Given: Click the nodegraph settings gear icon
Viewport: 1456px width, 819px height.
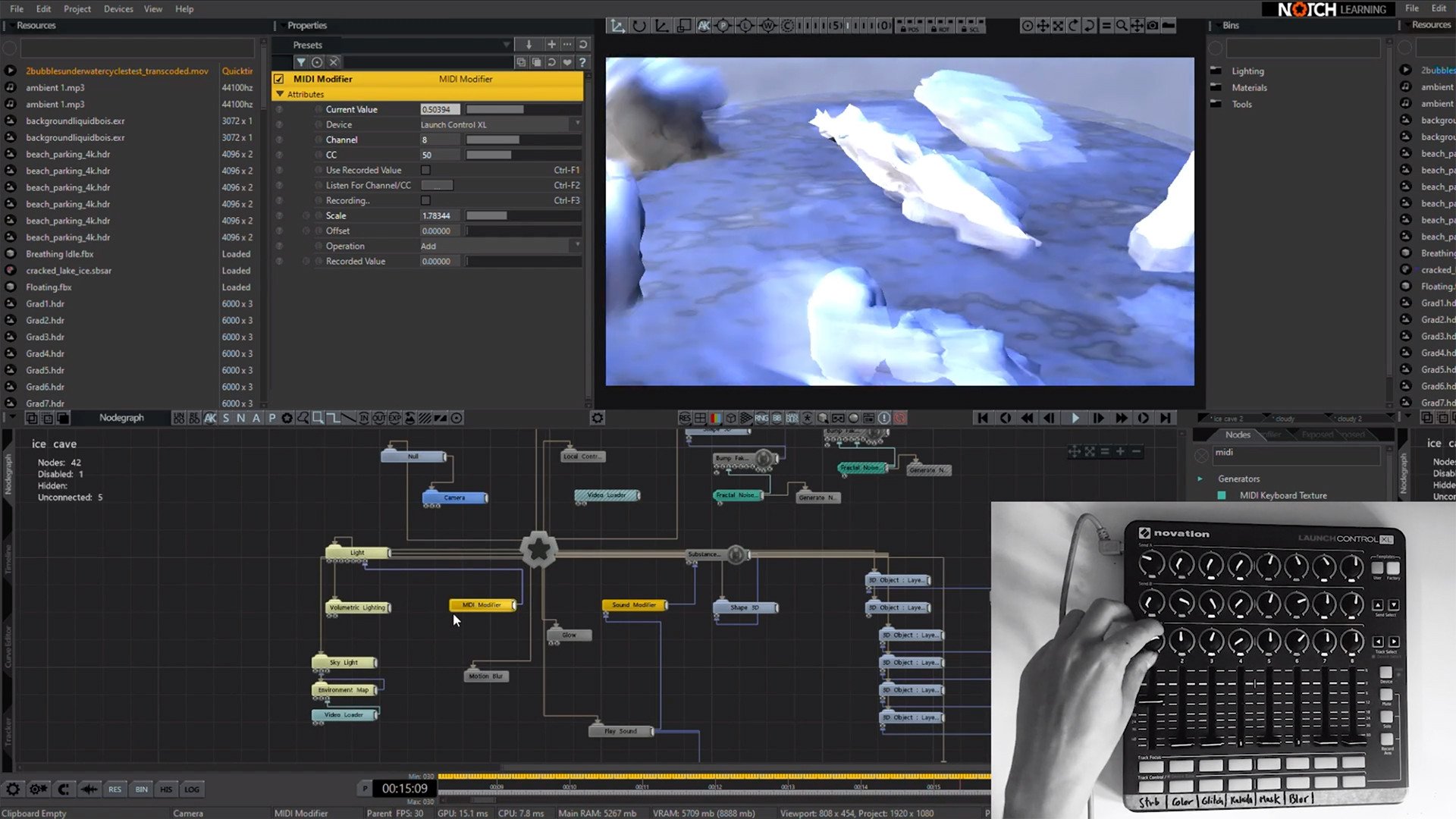Looking at the screenshot, I should [x=598, y=418].
